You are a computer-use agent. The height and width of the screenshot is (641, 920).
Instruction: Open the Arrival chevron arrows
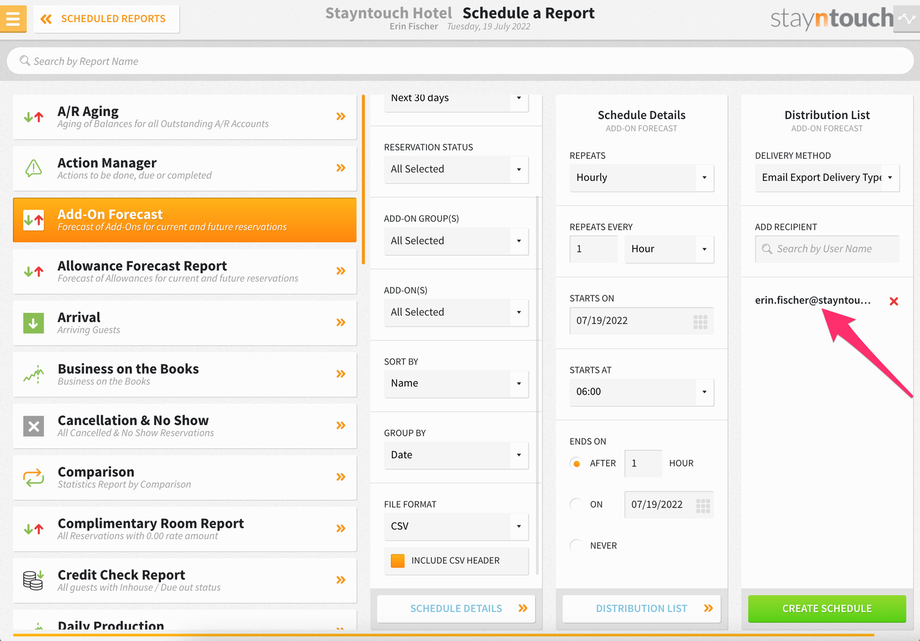[340, 322]
